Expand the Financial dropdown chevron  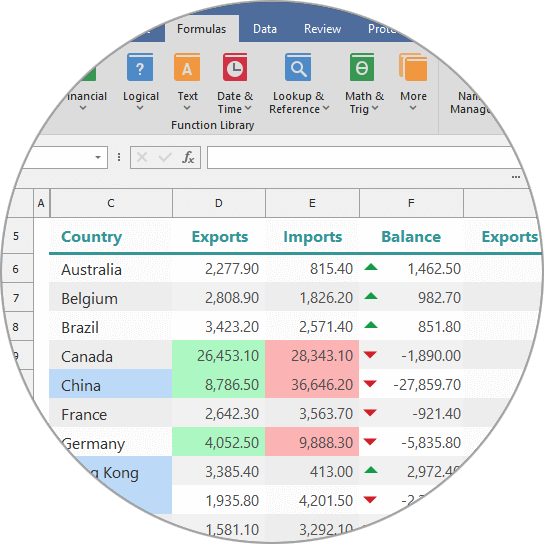click(83, 108)
